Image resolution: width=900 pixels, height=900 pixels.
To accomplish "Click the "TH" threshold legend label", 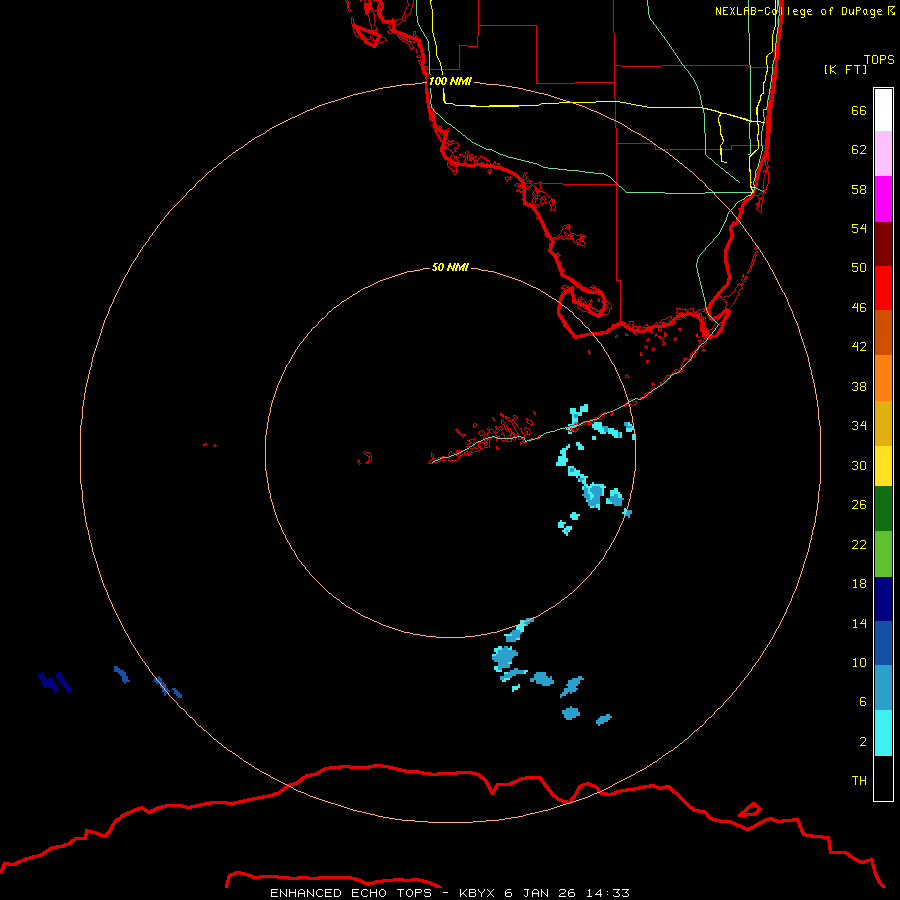I will click(859, 781).
